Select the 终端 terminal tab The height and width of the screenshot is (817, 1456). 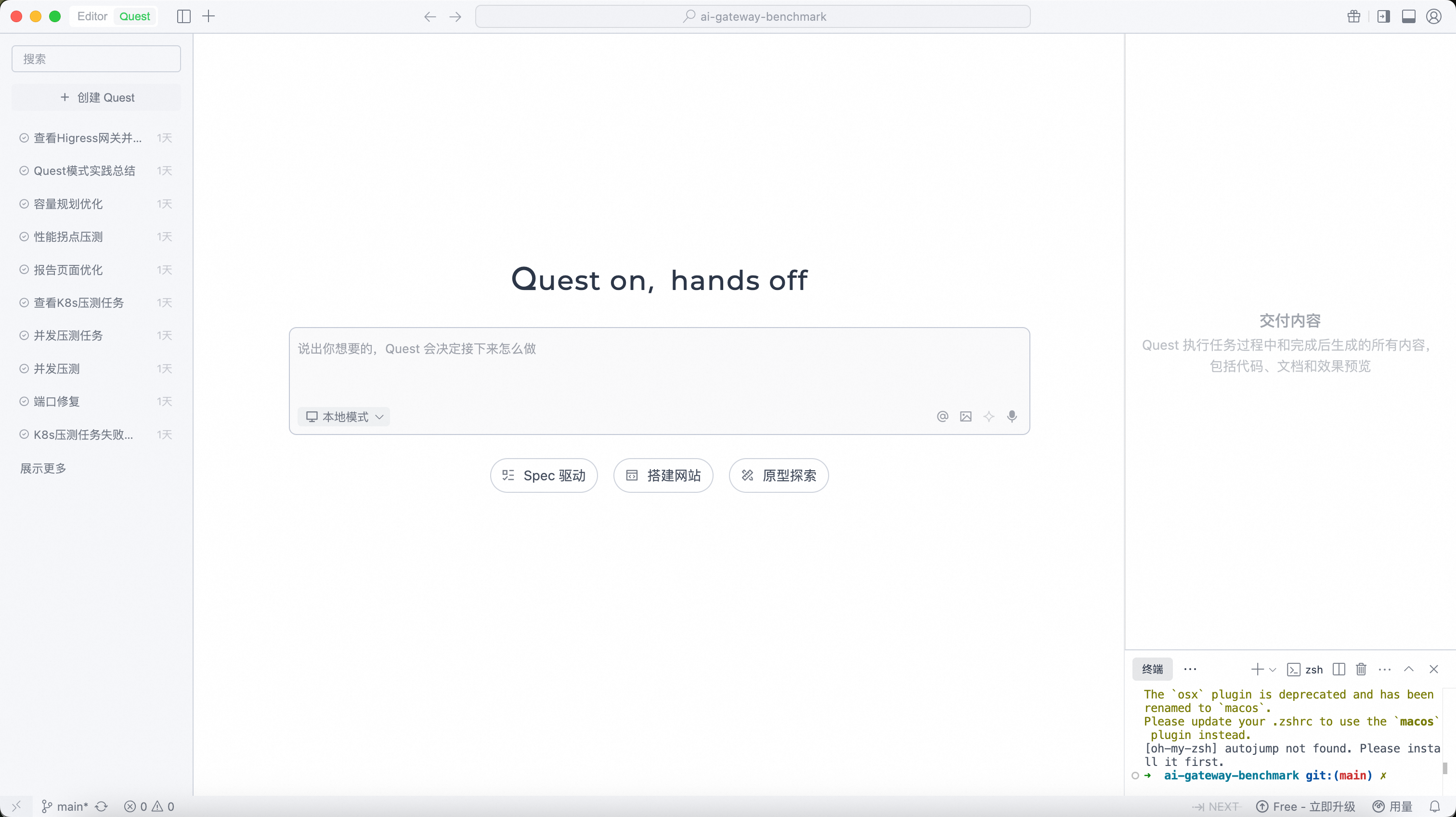coord(1152,670)
